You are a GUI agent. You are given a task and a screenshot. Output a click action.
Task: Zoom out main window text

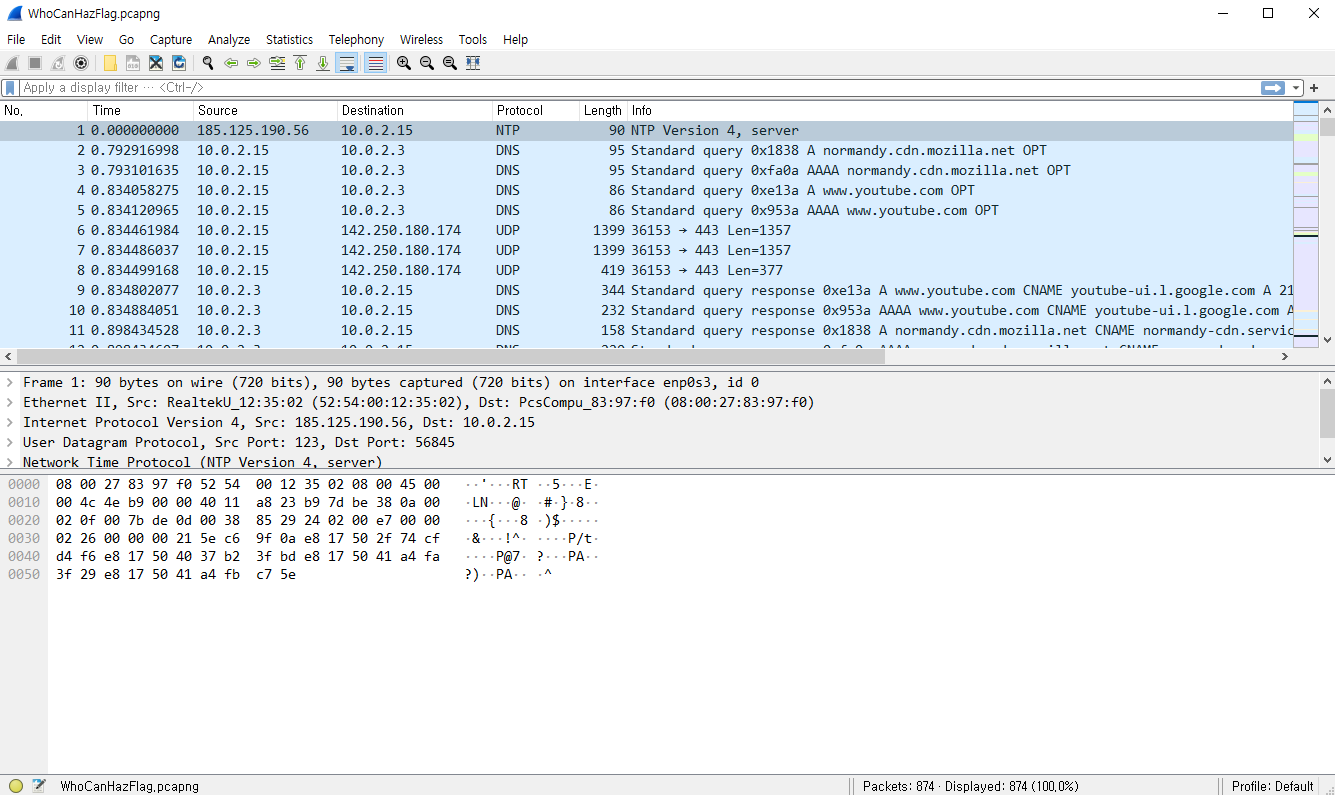click(427, 63)
